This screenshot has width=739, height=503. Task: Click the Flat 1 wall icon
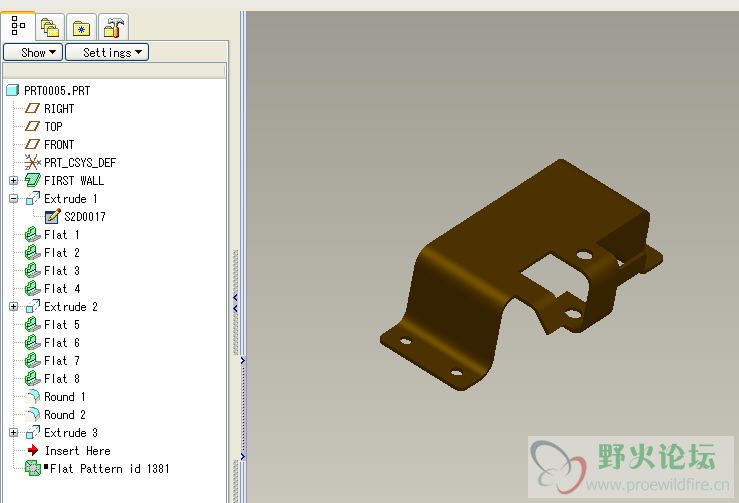(x=33, y=234)
